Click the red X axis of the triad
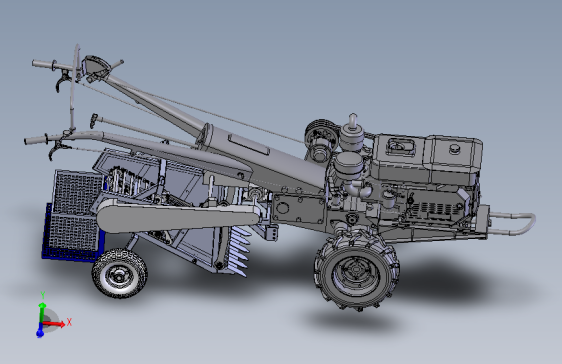Screen dimensions: 562x364 (54, 325)
